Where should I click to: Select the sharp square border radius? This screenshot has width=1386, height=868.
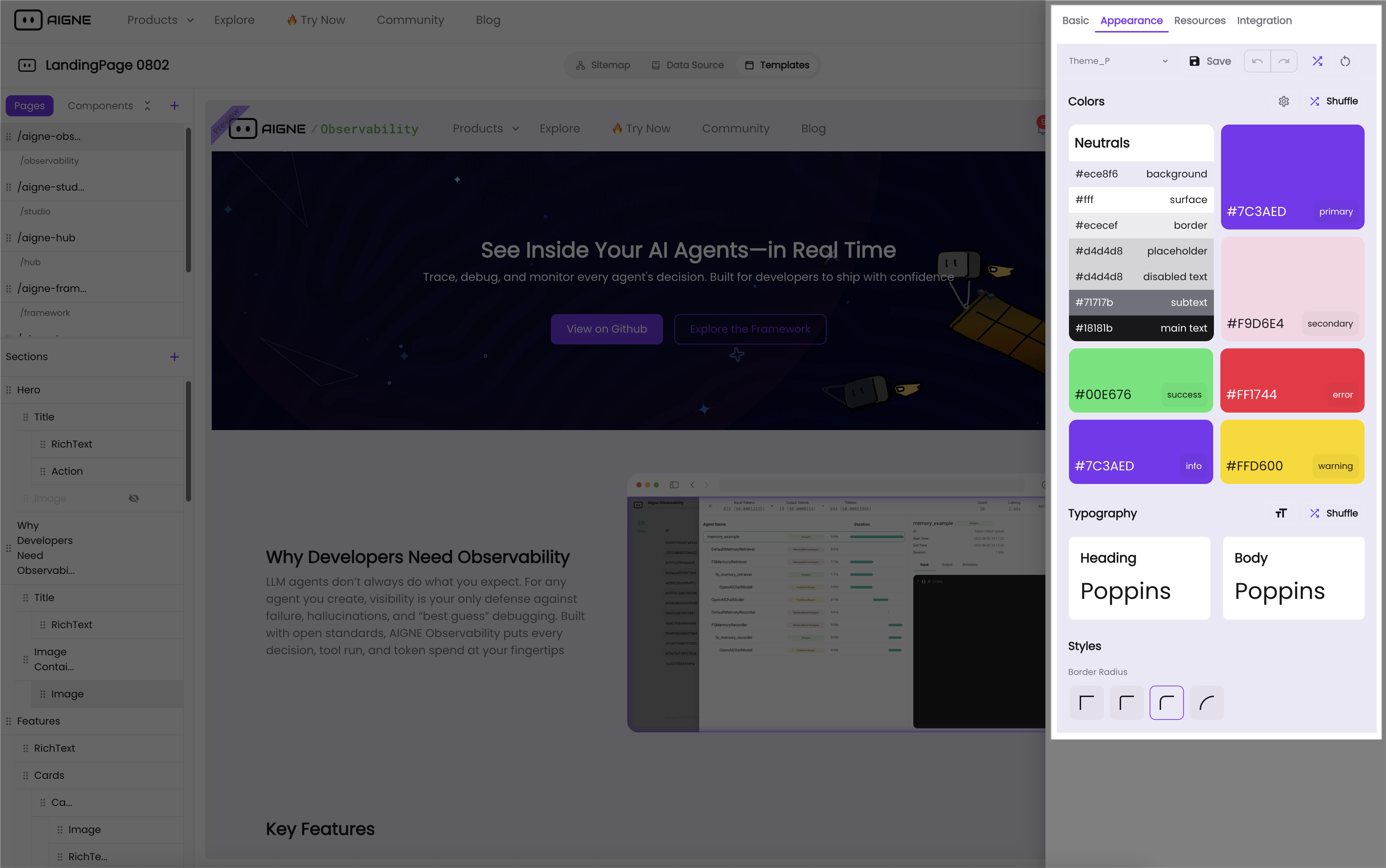(x=1086, y=702)
